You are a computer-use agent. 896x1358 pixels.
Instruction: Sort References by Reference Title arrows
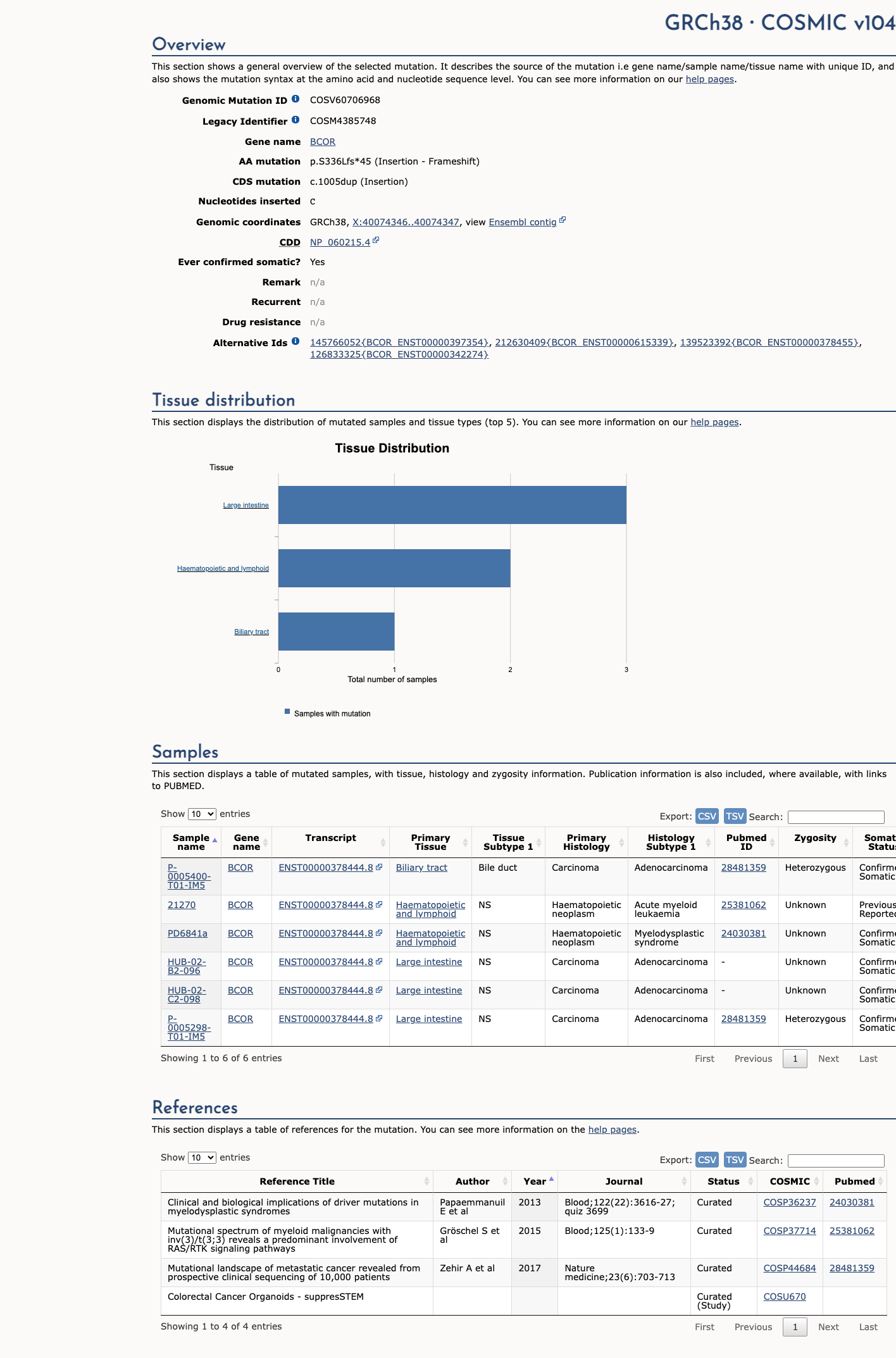[426, 1181]
